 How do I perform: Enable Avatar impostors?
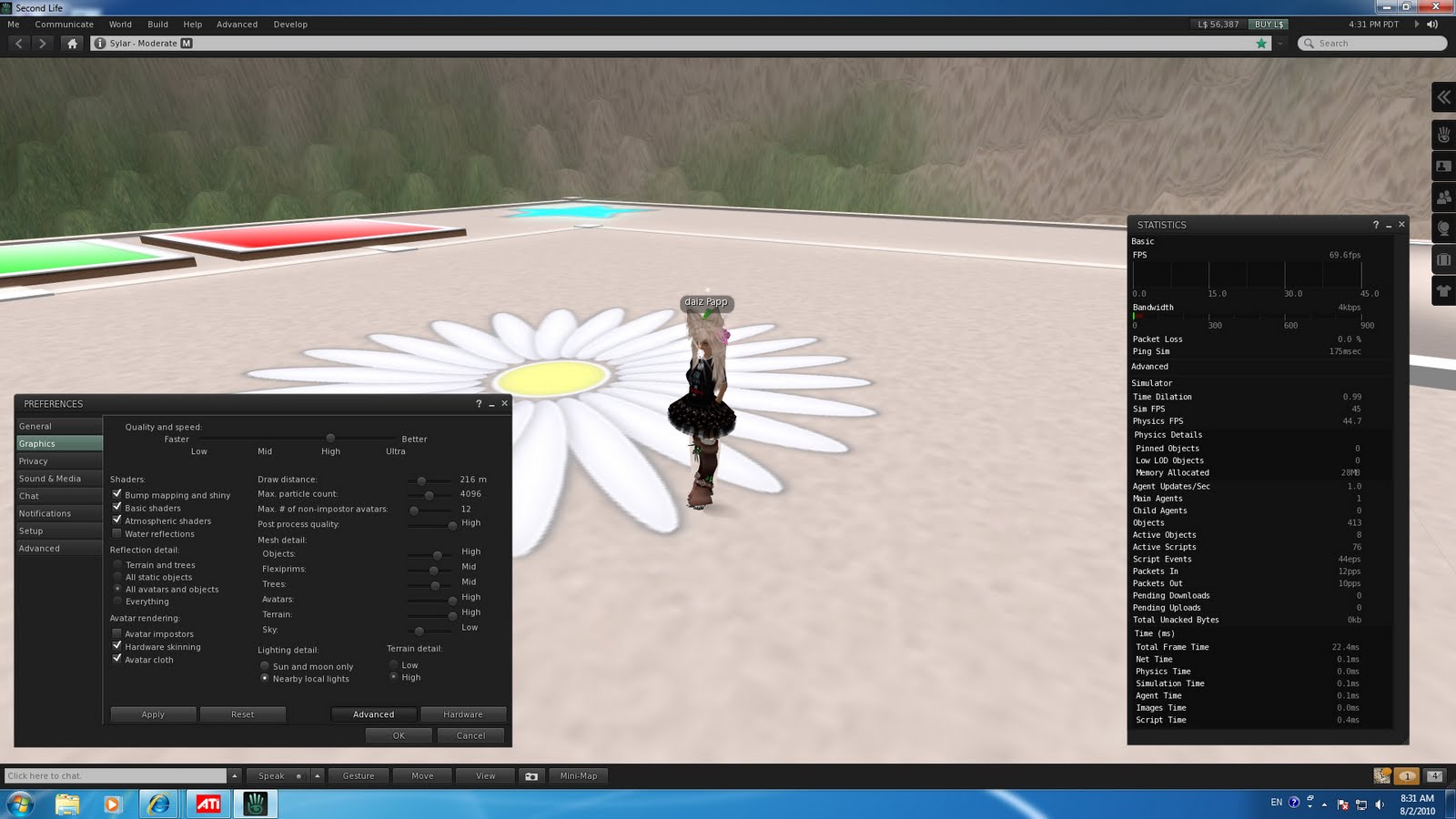[x=117, y=633]
